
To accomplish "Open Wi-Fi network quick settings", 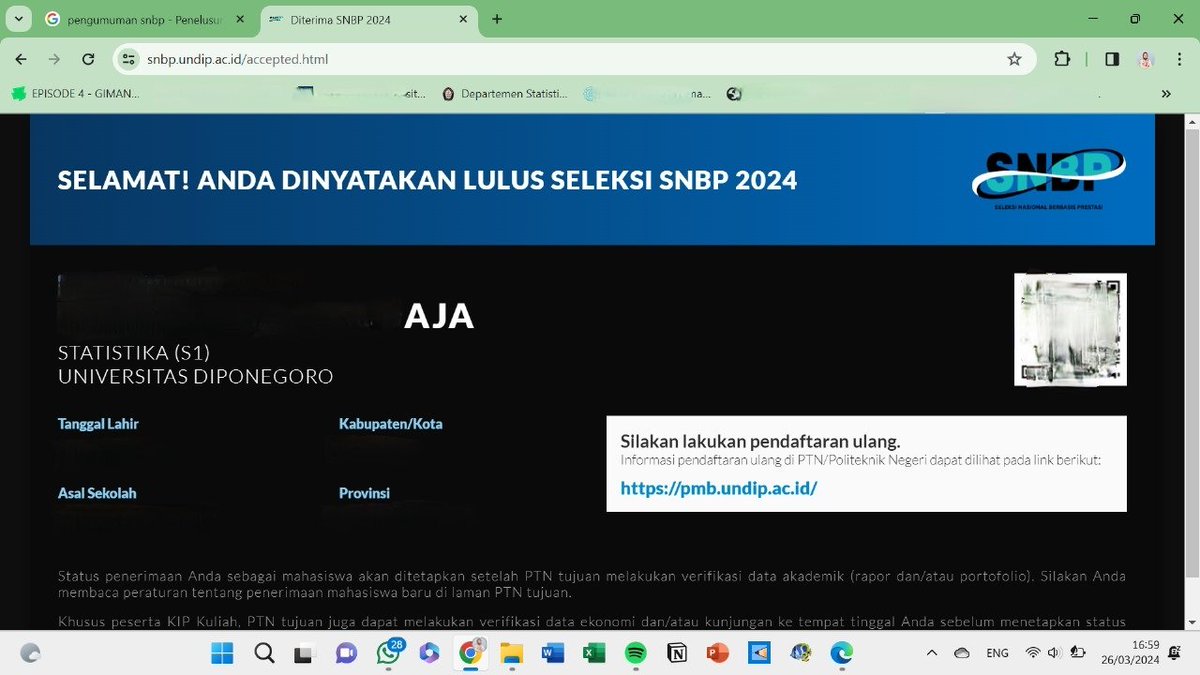I will [x=1033, y=653].
